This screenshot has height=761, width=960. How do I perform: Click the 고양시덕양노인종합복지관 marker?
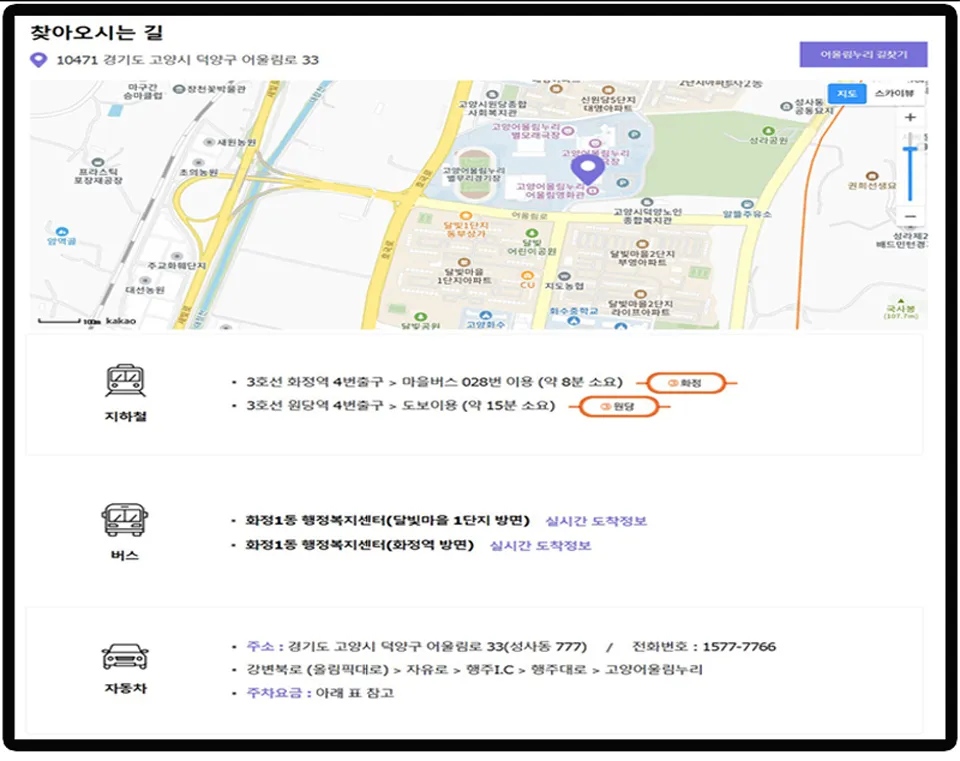[647, 202]
